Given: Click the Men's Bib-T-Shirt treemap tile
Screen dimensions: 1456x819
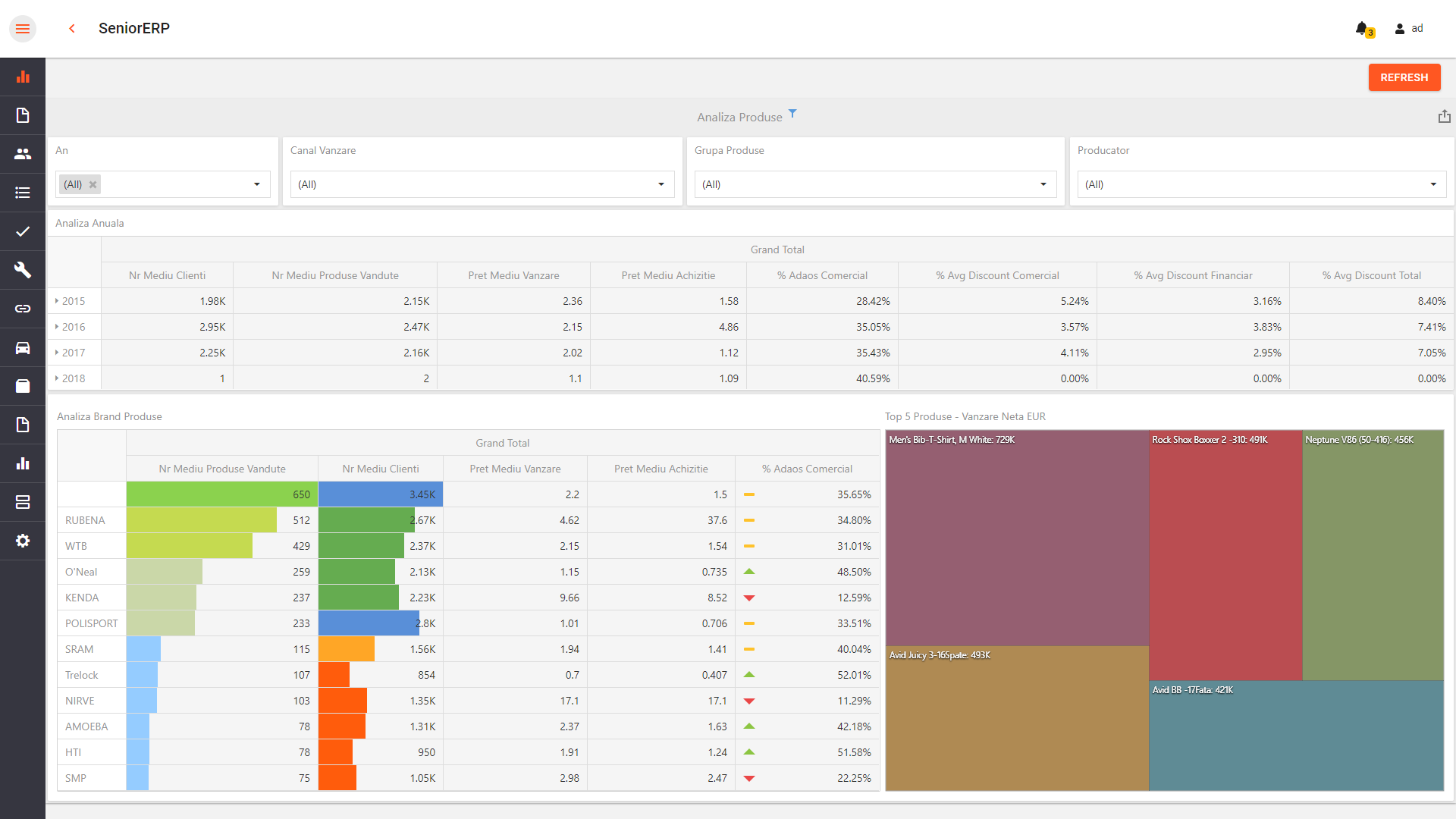Looking at the screenshot, I should pos(1017,538).
